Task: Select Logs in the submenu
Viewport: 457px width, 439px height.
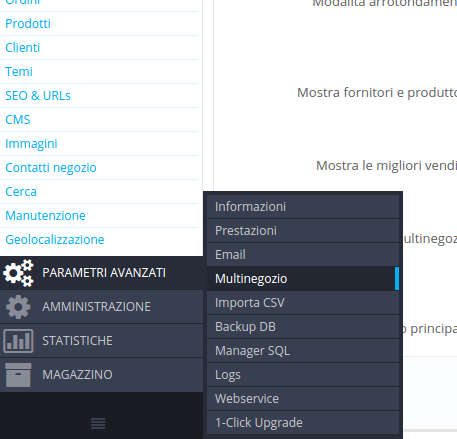Action: (x=303, y=375)
